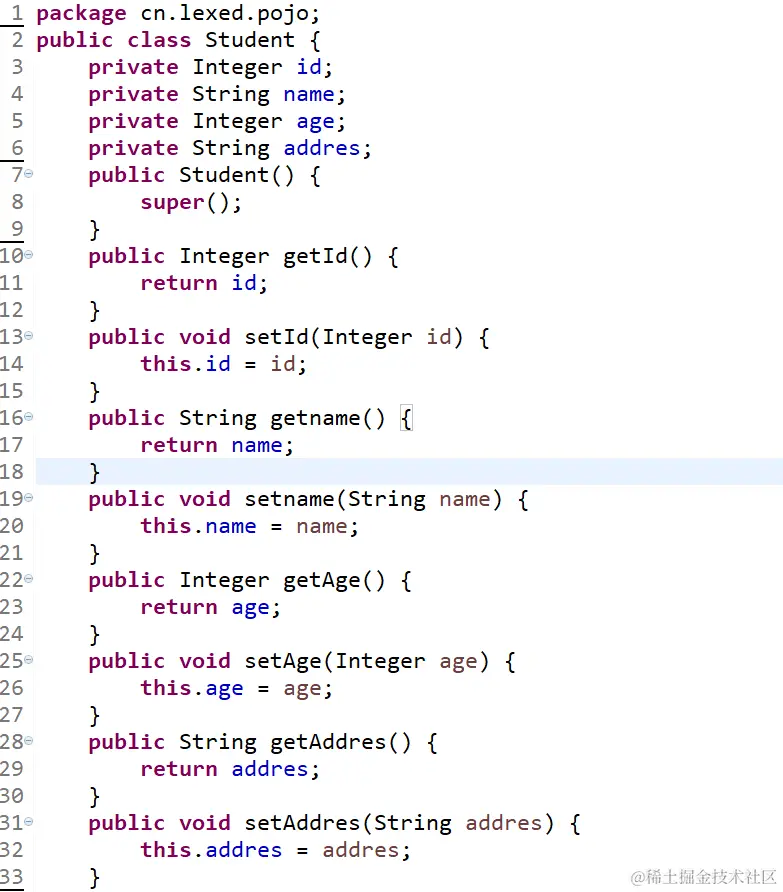The width and height of the screenshot is (783, 892).
Task: Click method name 'setAddres' on line 31
Action: [303, 823]
